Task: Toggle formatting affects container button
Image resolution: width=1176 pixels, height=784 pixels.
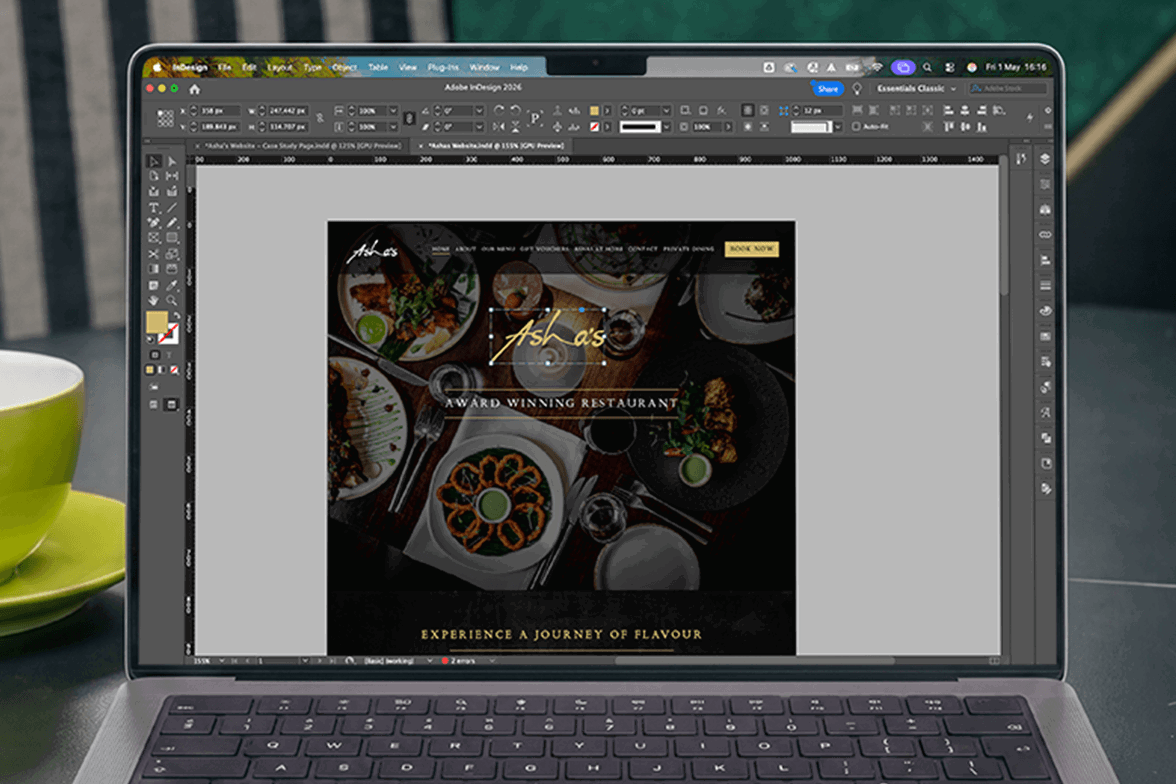Action: pos(154,355)
